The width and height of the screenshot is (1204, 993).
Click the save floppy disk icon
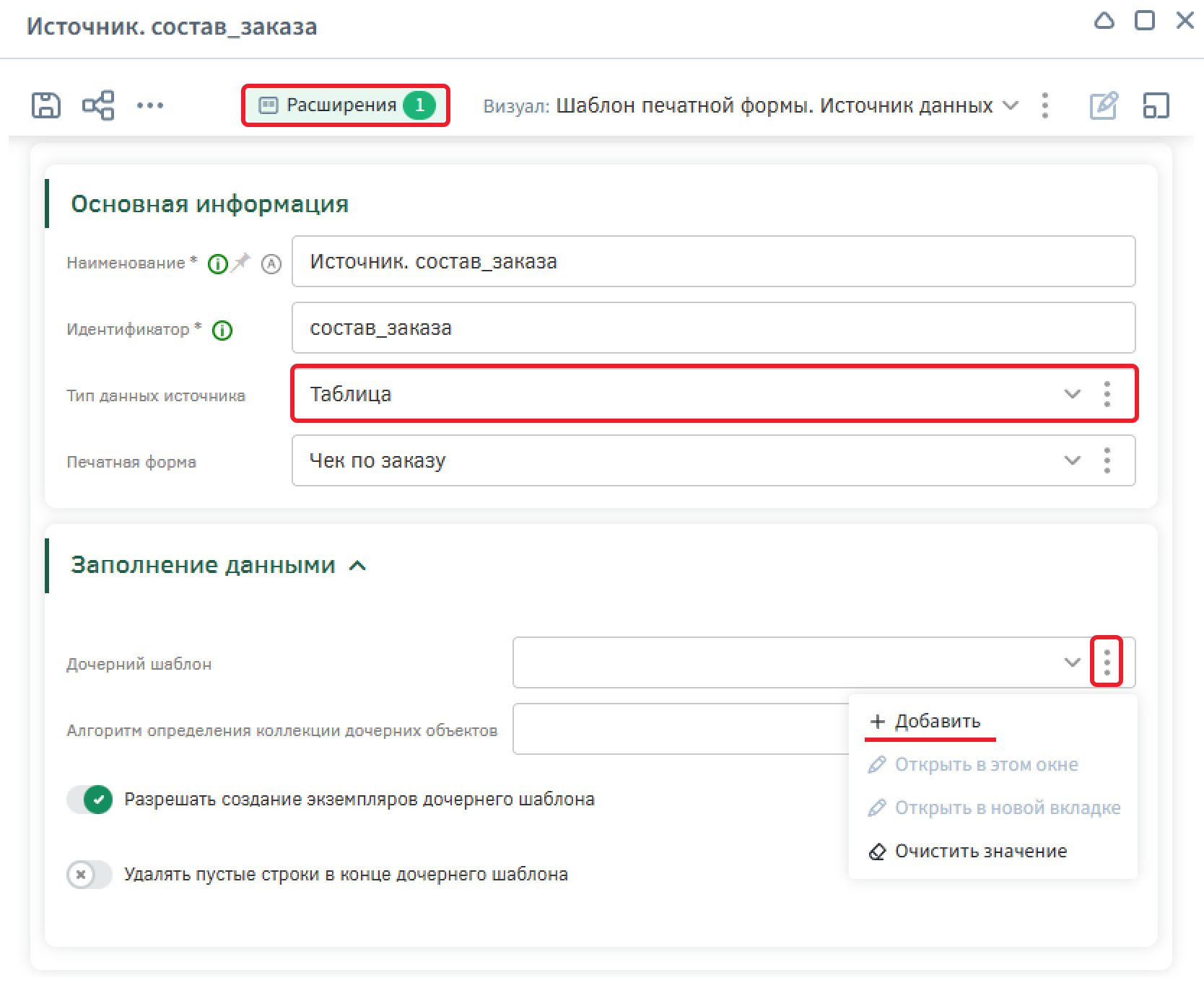click(x=46, y=105)
